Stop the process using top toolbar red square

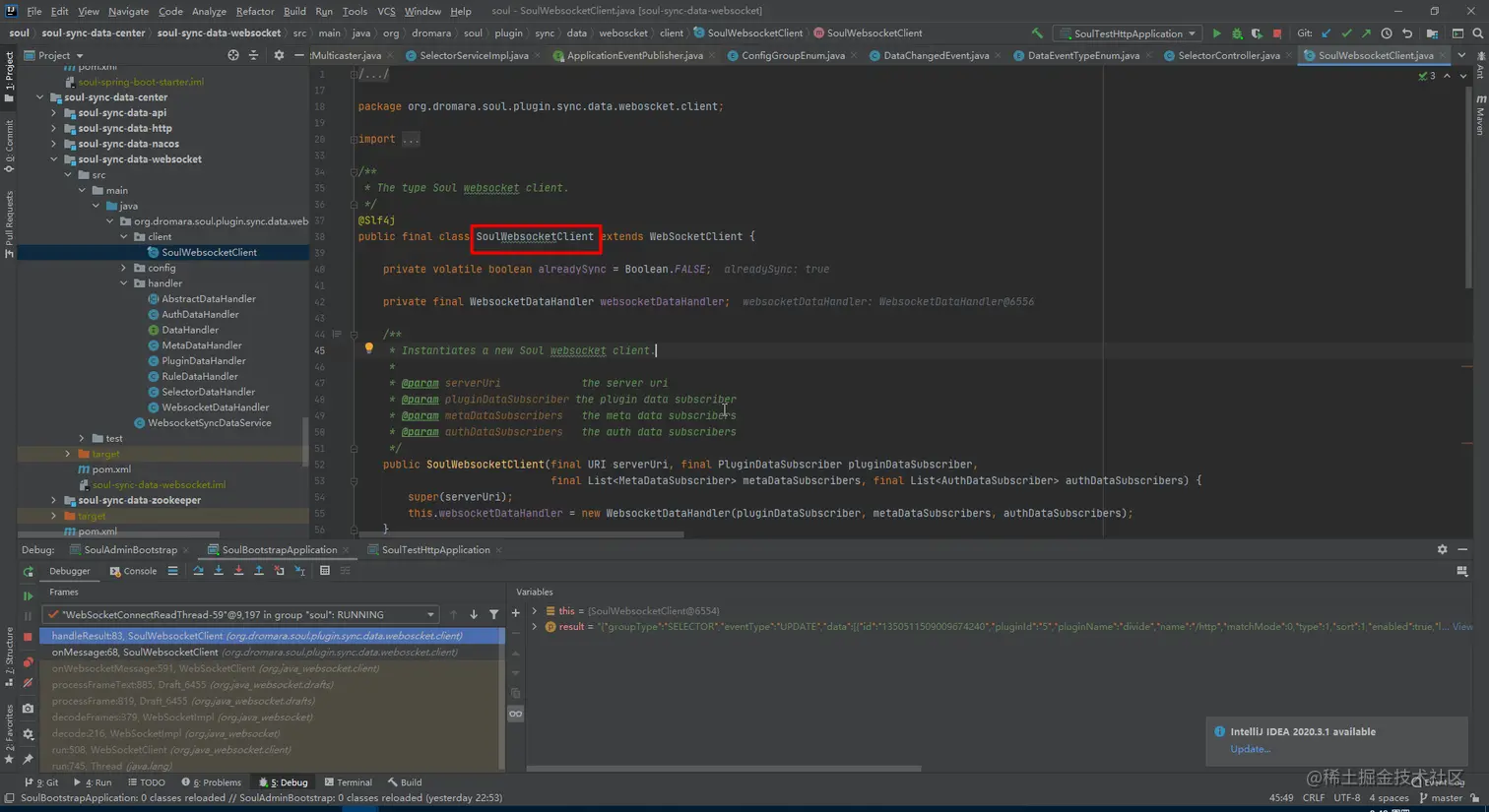(1277, 33)
